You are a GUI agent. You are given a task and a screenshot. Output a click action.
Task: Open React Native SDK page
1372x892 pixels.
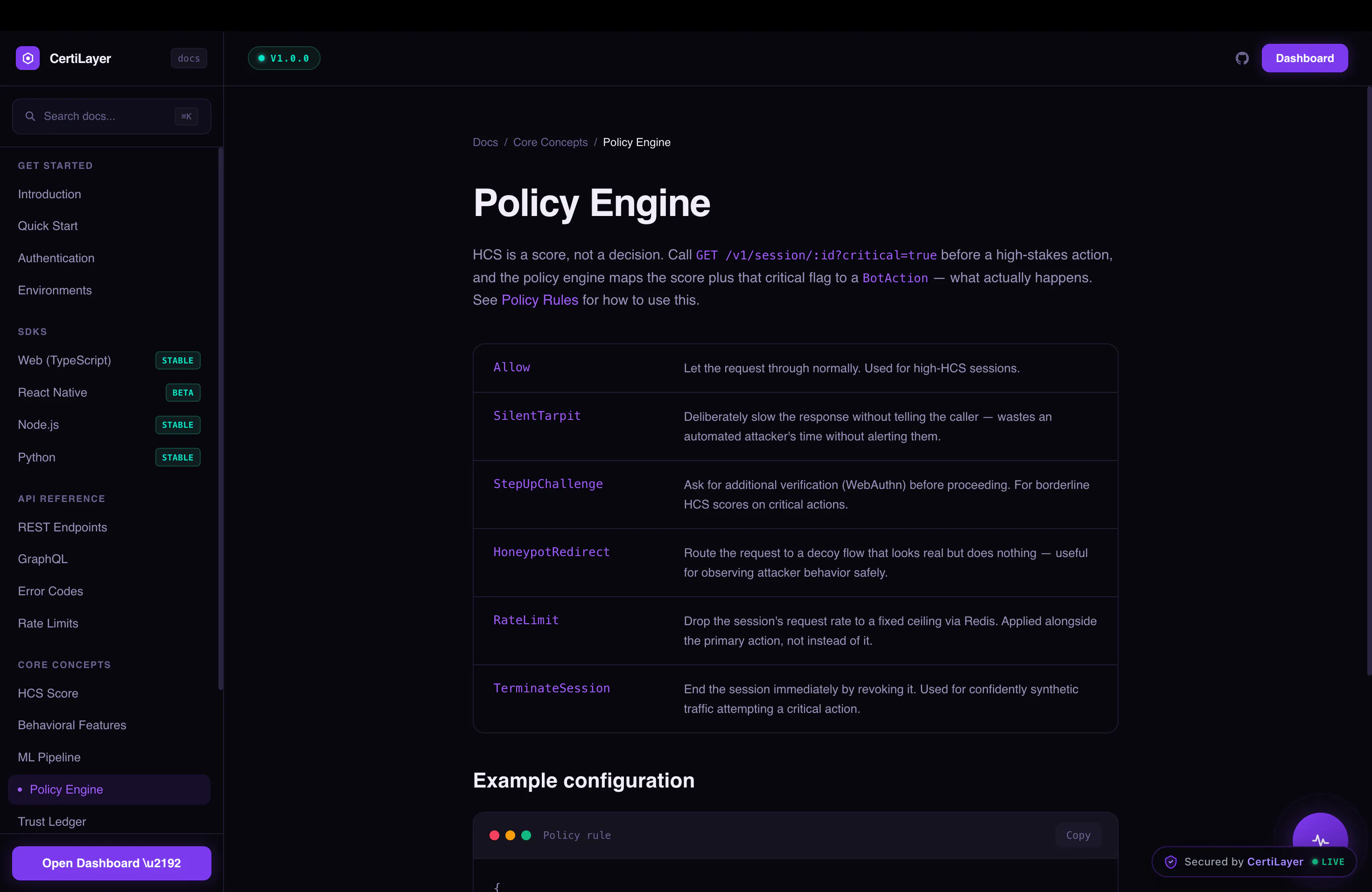pos(52,392)
